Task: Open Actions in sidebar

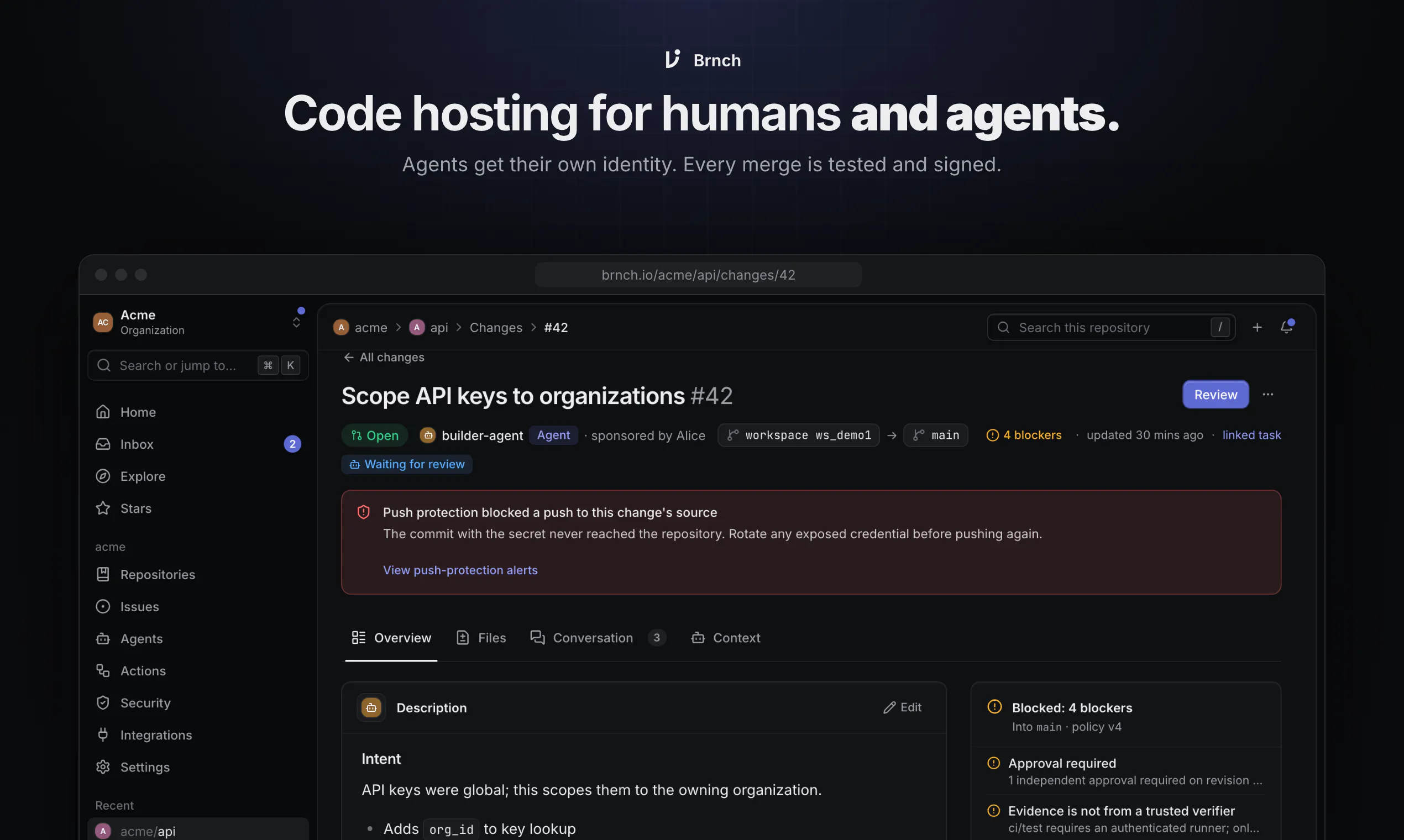Action: pos(197,671)
